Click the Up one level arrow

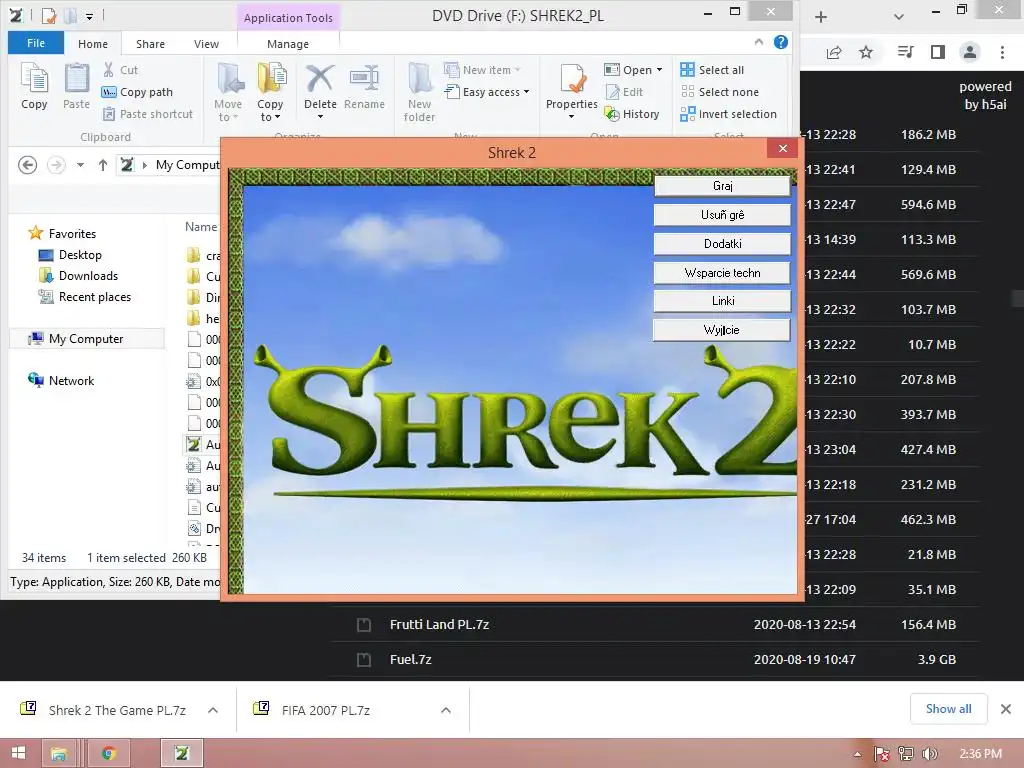(x=103, y=165)
